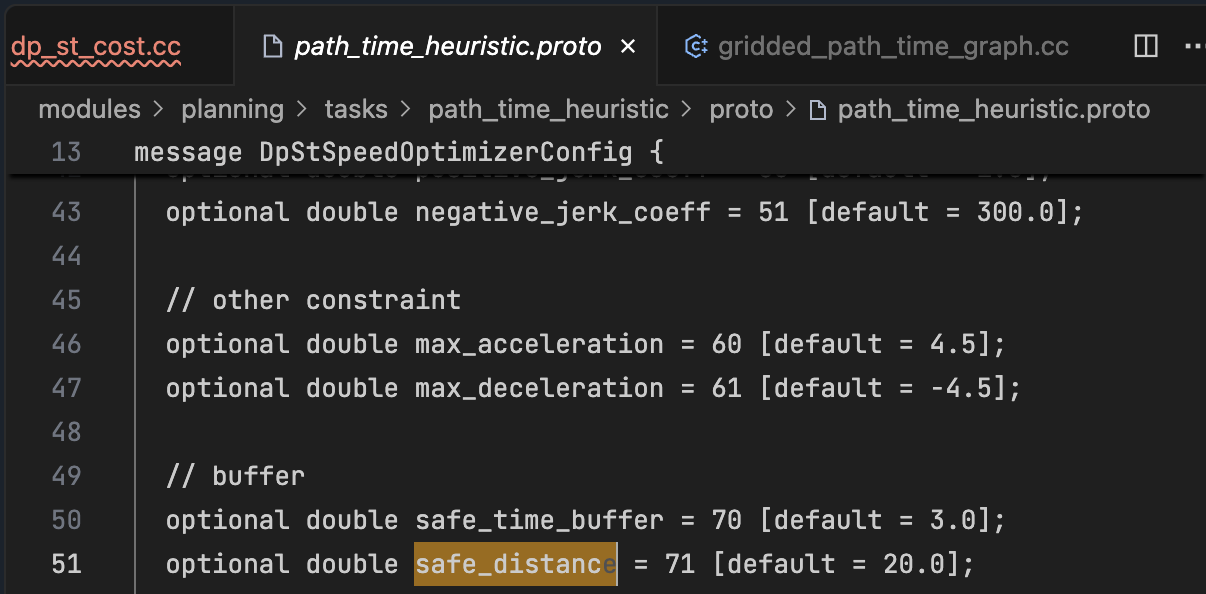The width and height of the screenshot is (1206, 594).
Task: Click the file icon in the breadcrumb
Action: (x=817, y=109)
